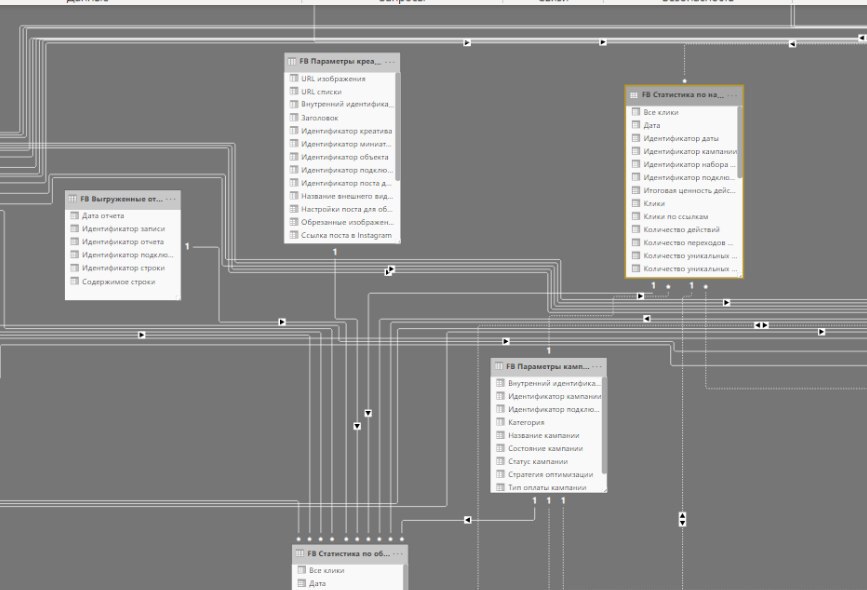867x590 pixels.
Task: Click table icon in FB Параметры креа header
Action: 292,61
